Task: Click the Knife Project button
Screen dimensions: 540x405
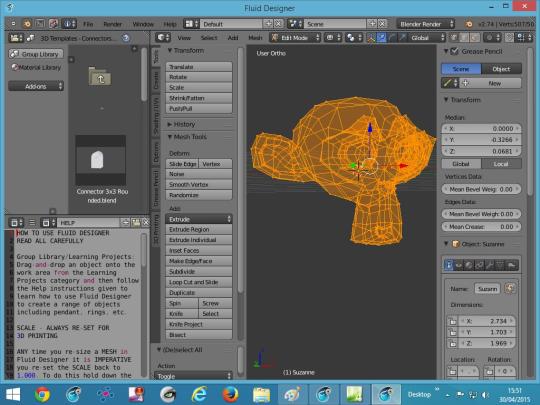Action: pyautogui.click(x=199, y=324)
